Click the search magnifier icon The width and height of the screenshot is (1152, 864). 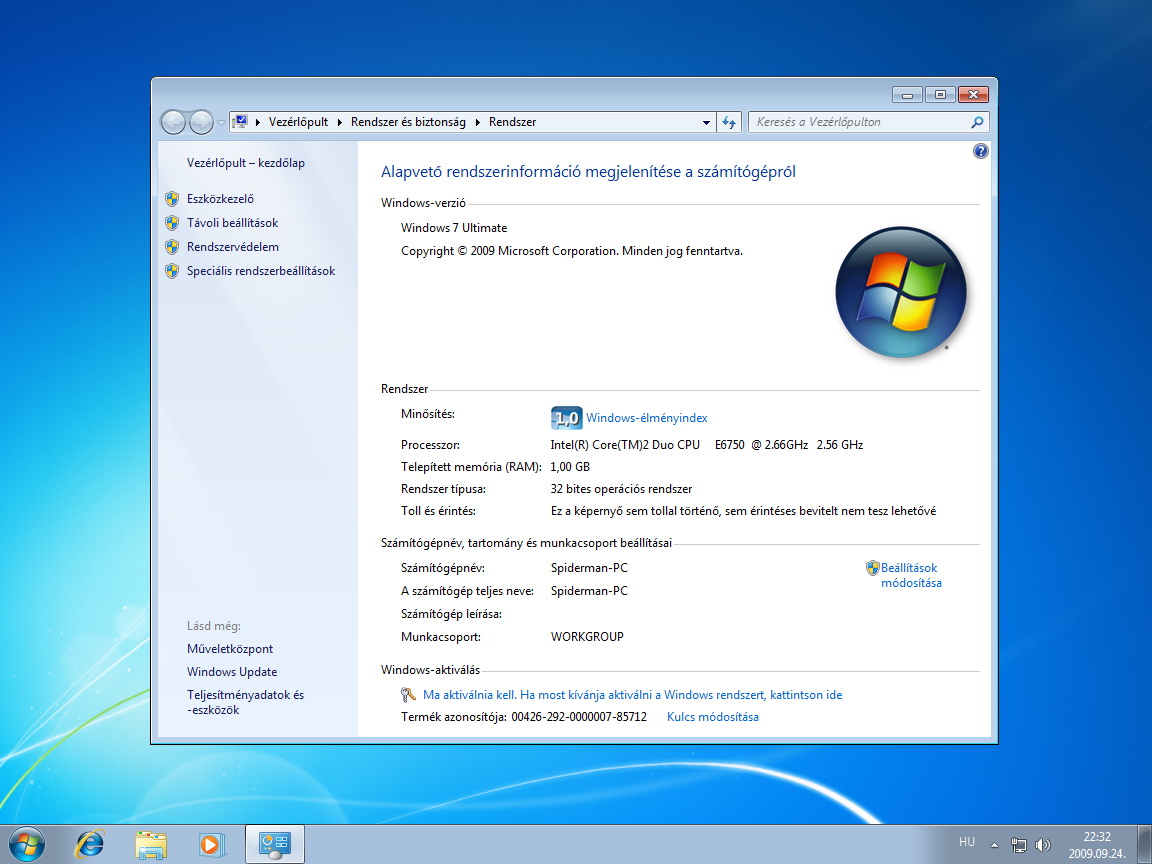click(x=977, y=122)
